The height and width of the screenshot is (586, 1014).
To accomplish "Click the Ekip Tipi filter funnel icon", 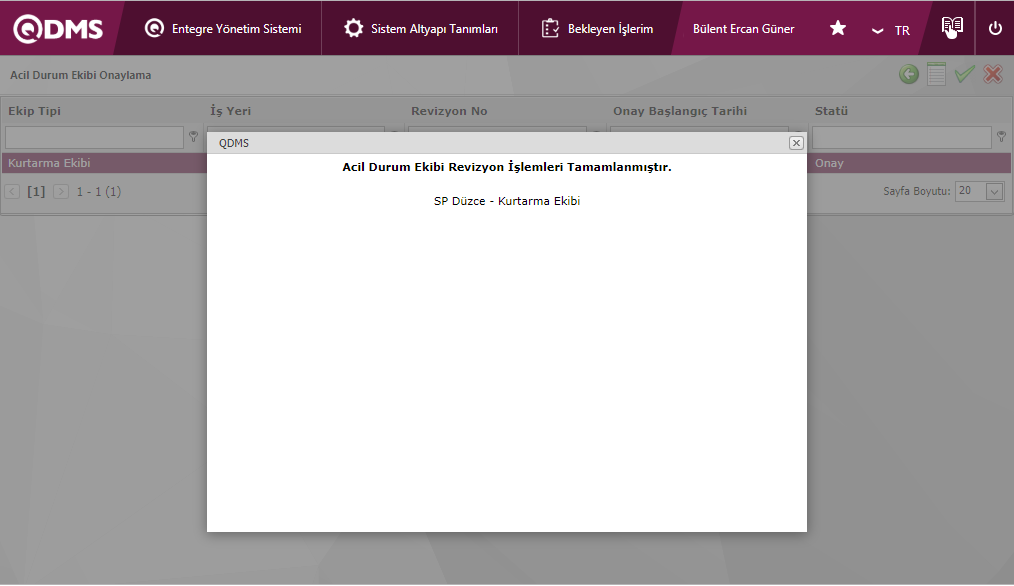I will click(193, 136).
